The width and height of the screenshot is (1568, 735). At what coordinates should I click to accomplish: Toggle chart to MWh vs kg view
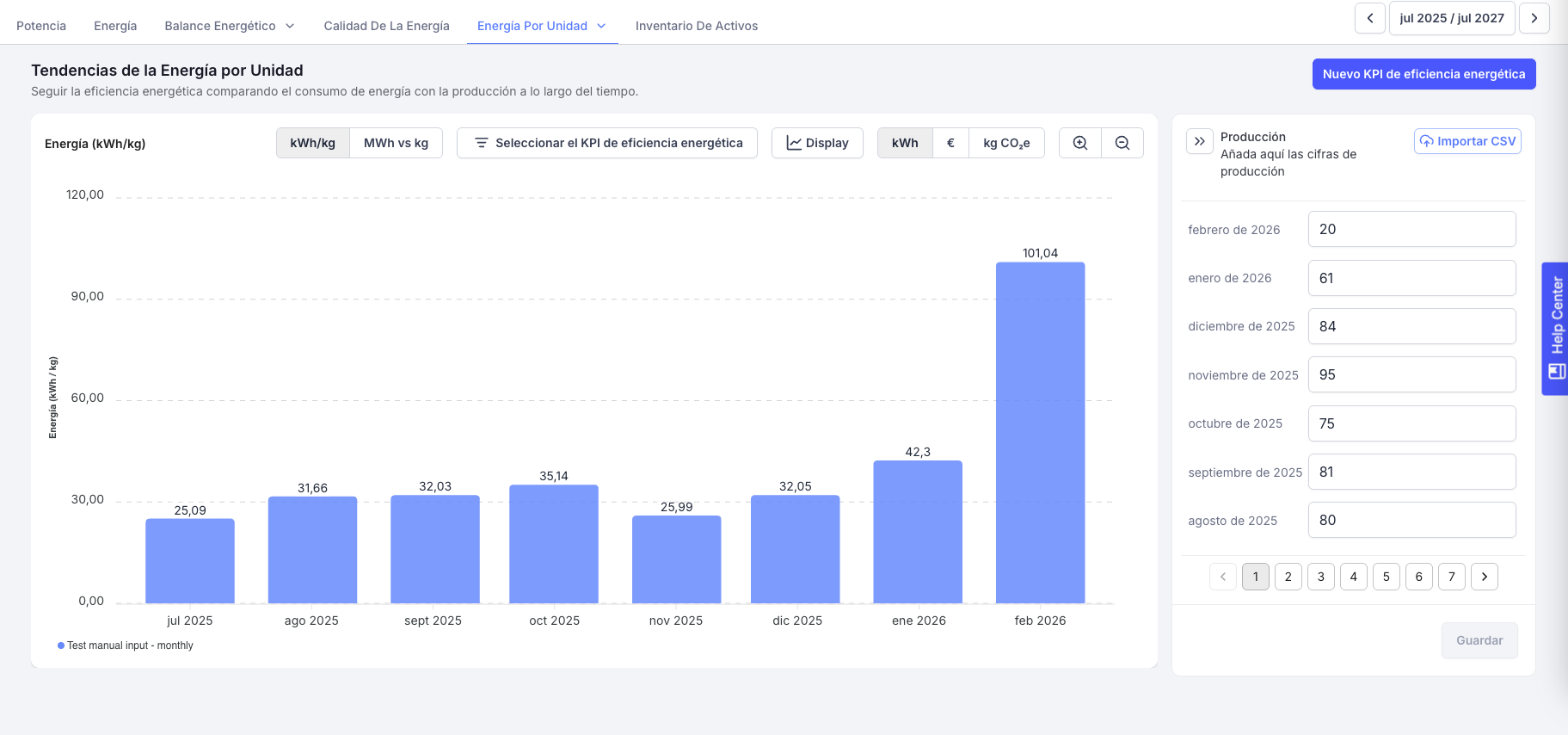click(396, 143)
